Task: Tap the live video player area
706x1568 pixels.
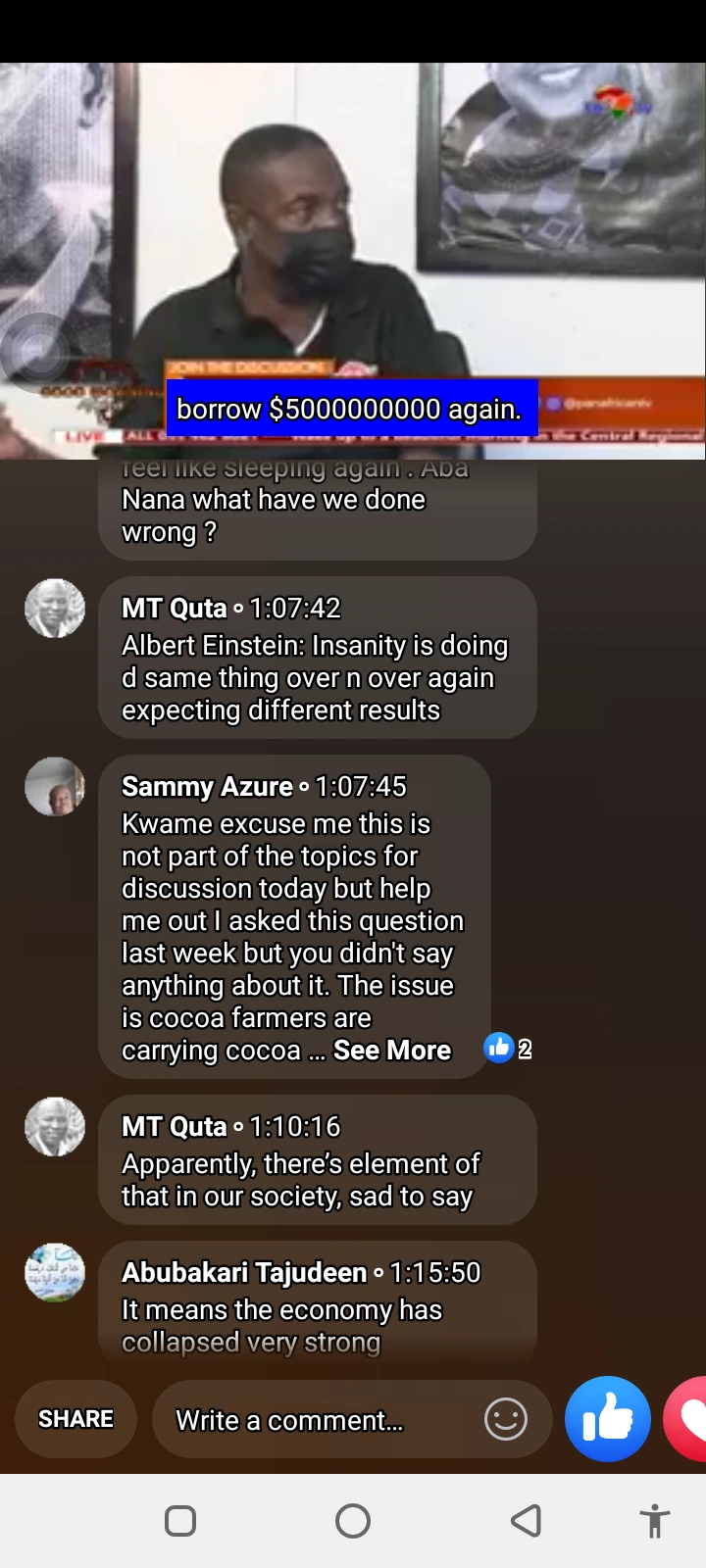Action: (x=353, y=261)
